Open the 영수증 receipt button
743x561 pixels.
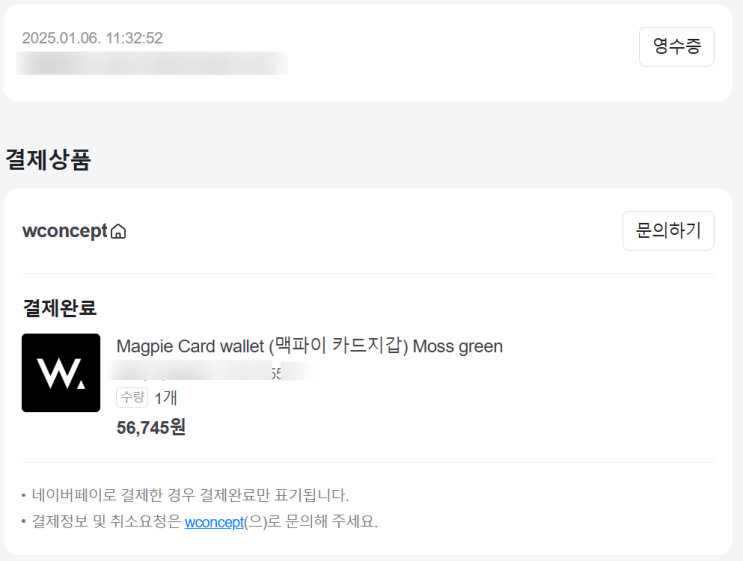[x=677, y=46]
